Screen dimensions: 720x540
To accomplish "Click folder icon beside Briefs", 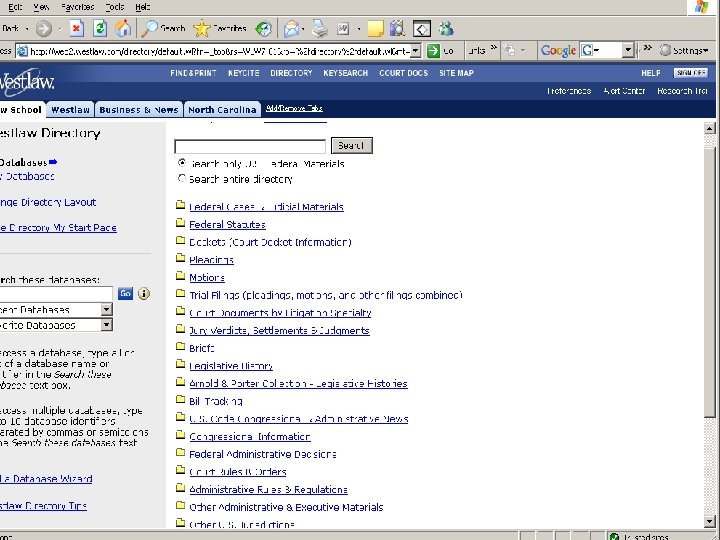I will coord(180,347).
